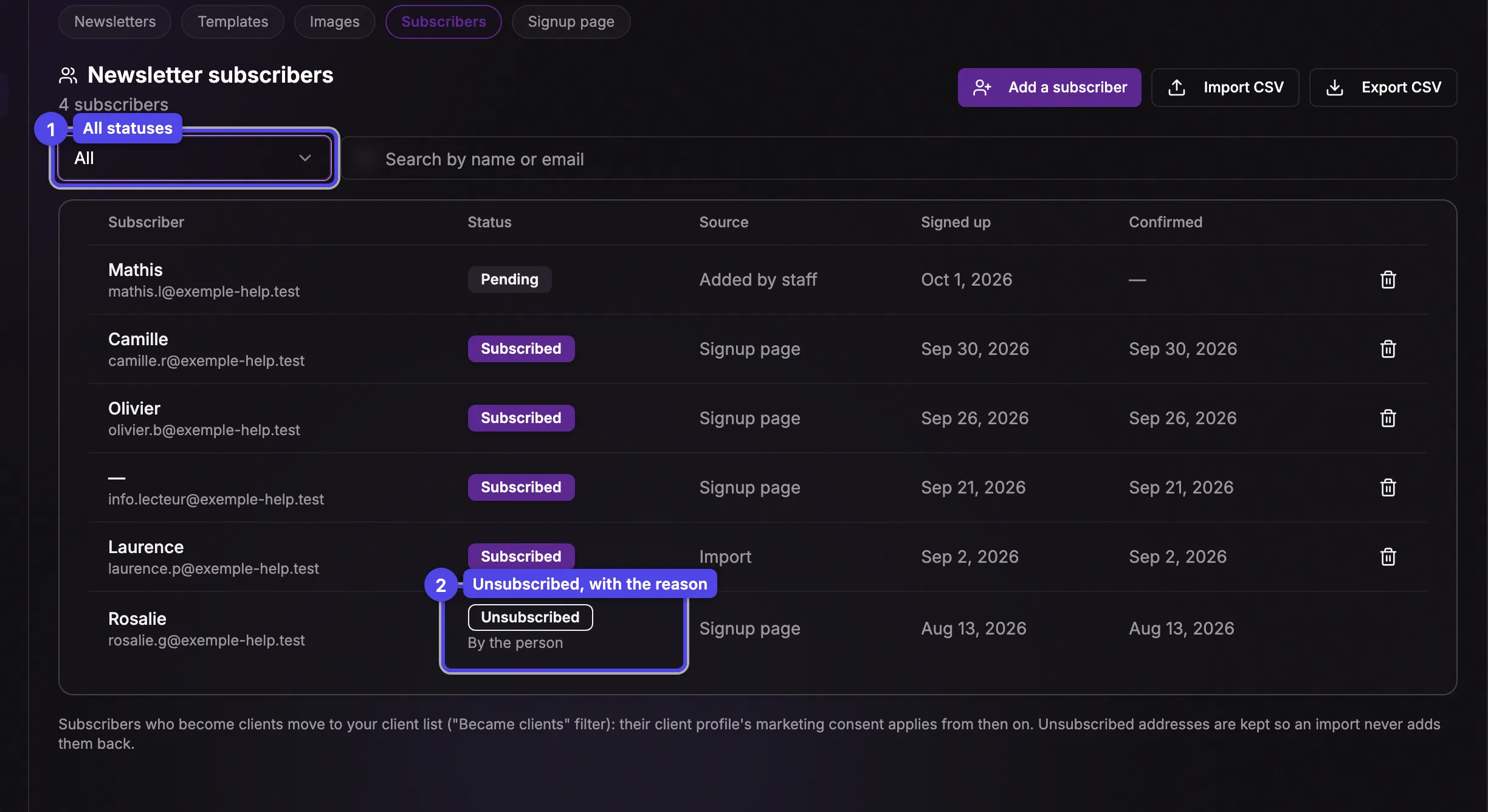Select email info.lecteur@exemple-help.test

216,500
